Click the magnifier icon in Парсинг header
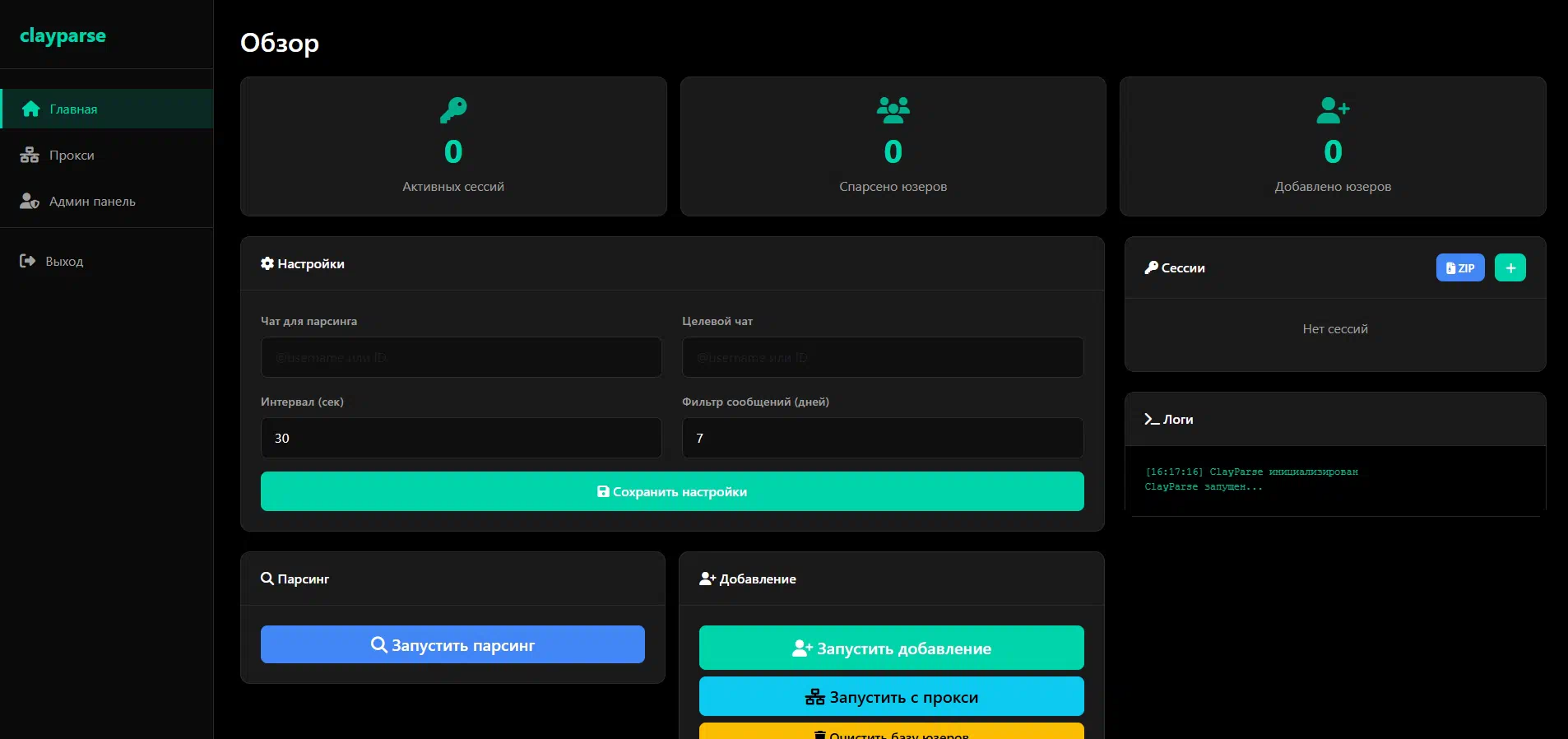The width and height of the screenshot is (1568, 739). pyautogui.click(x=267, y=579)
